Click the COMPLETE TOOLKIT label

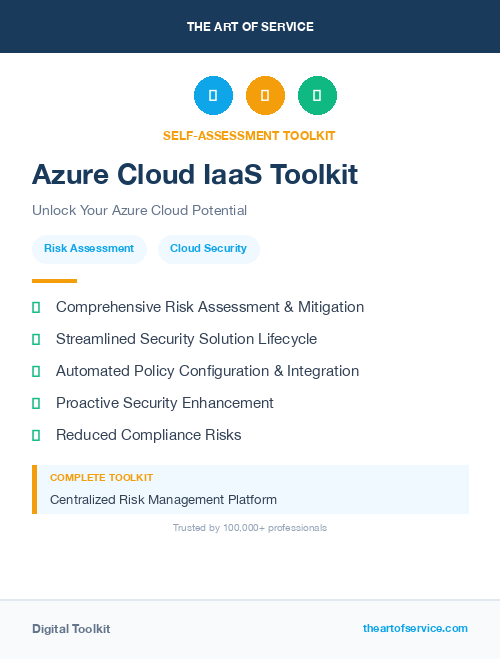pyautogui.click(x=101, y=478)
